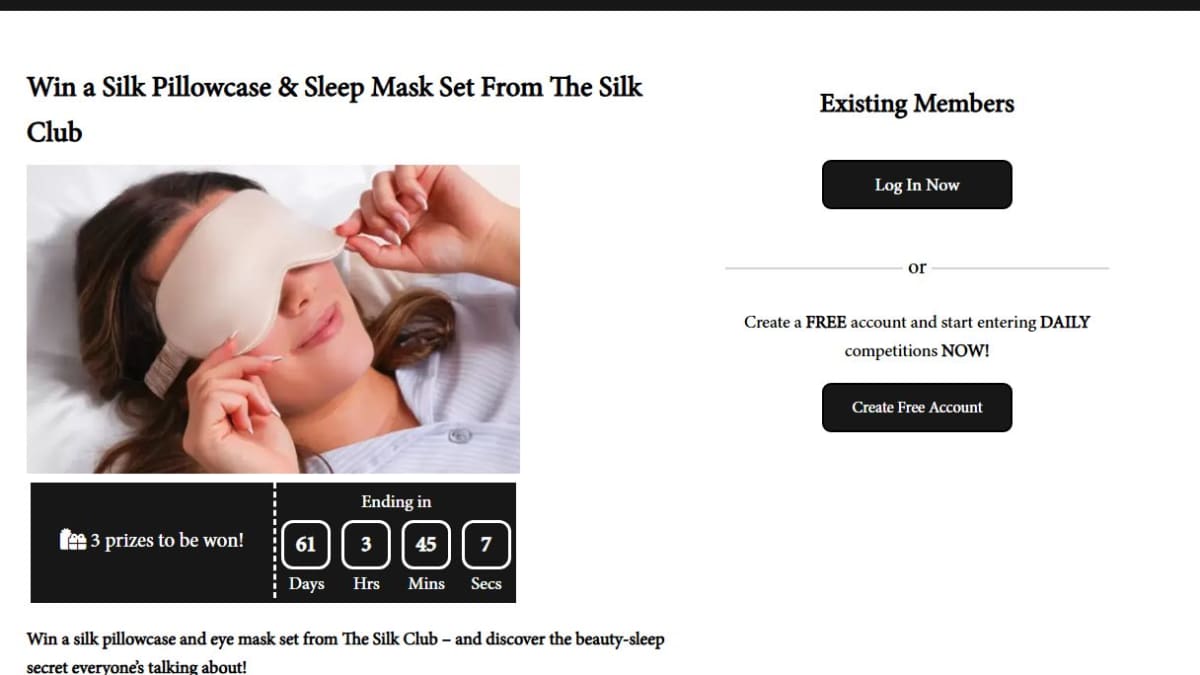Click the Secs label under countdown
The height and width of the screenshot is (675, 1200).
coord(486,584)
